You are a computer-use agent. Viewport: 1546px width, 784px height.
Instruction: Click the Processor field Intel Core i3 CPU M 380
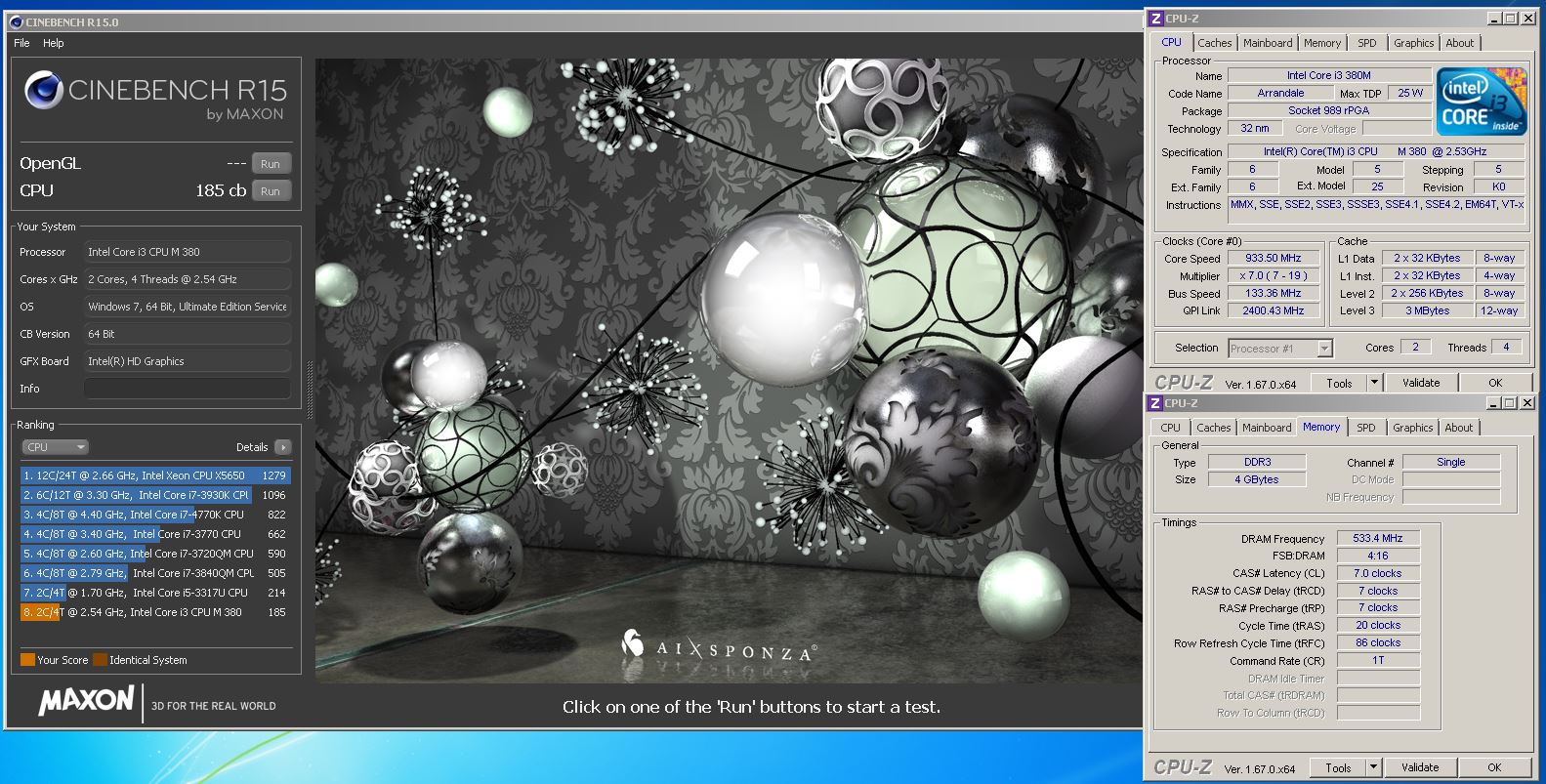click(x=188, y=252)
